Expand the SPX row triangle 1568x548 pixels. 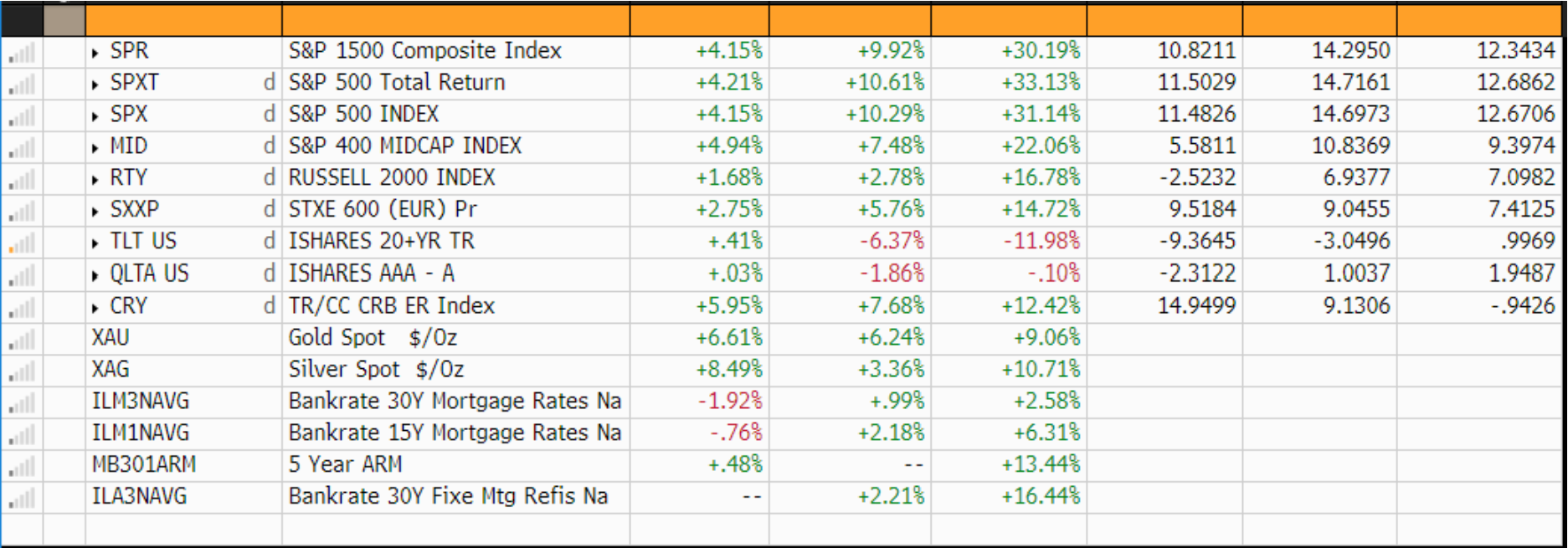[95, 116]
